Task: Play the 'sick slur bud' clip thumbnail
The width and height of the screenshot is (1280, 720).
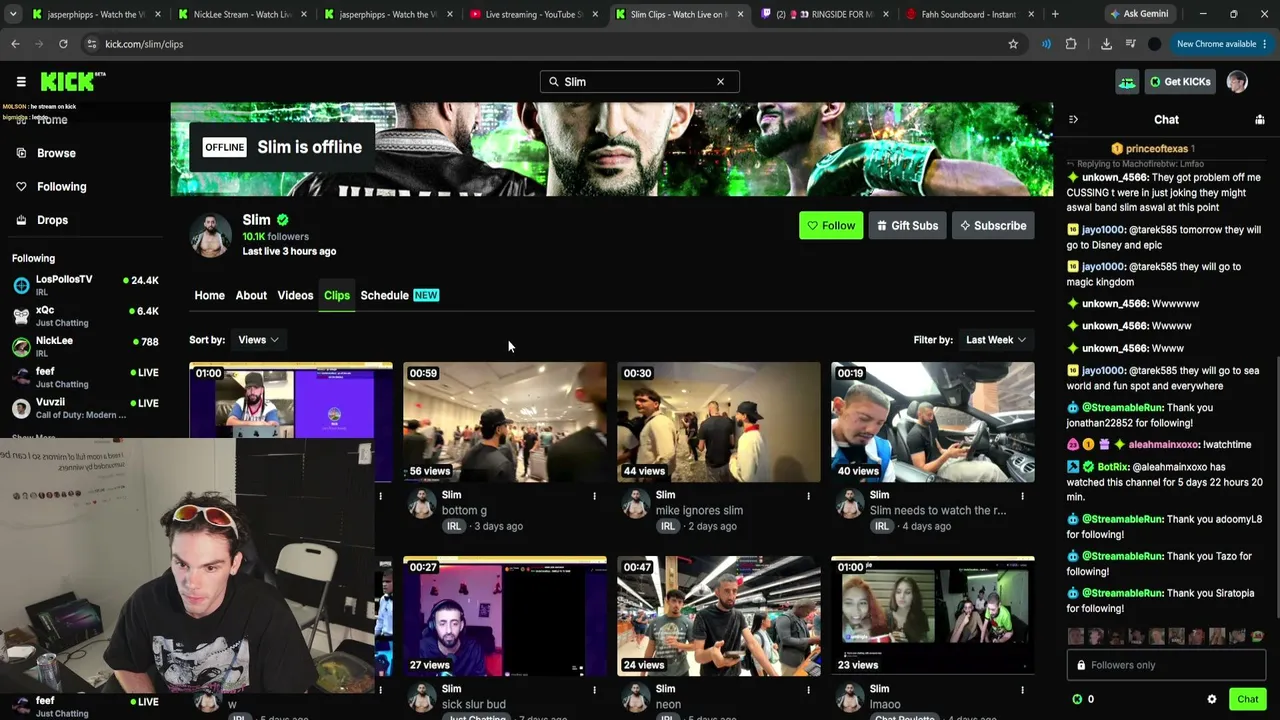Action: 505,616
